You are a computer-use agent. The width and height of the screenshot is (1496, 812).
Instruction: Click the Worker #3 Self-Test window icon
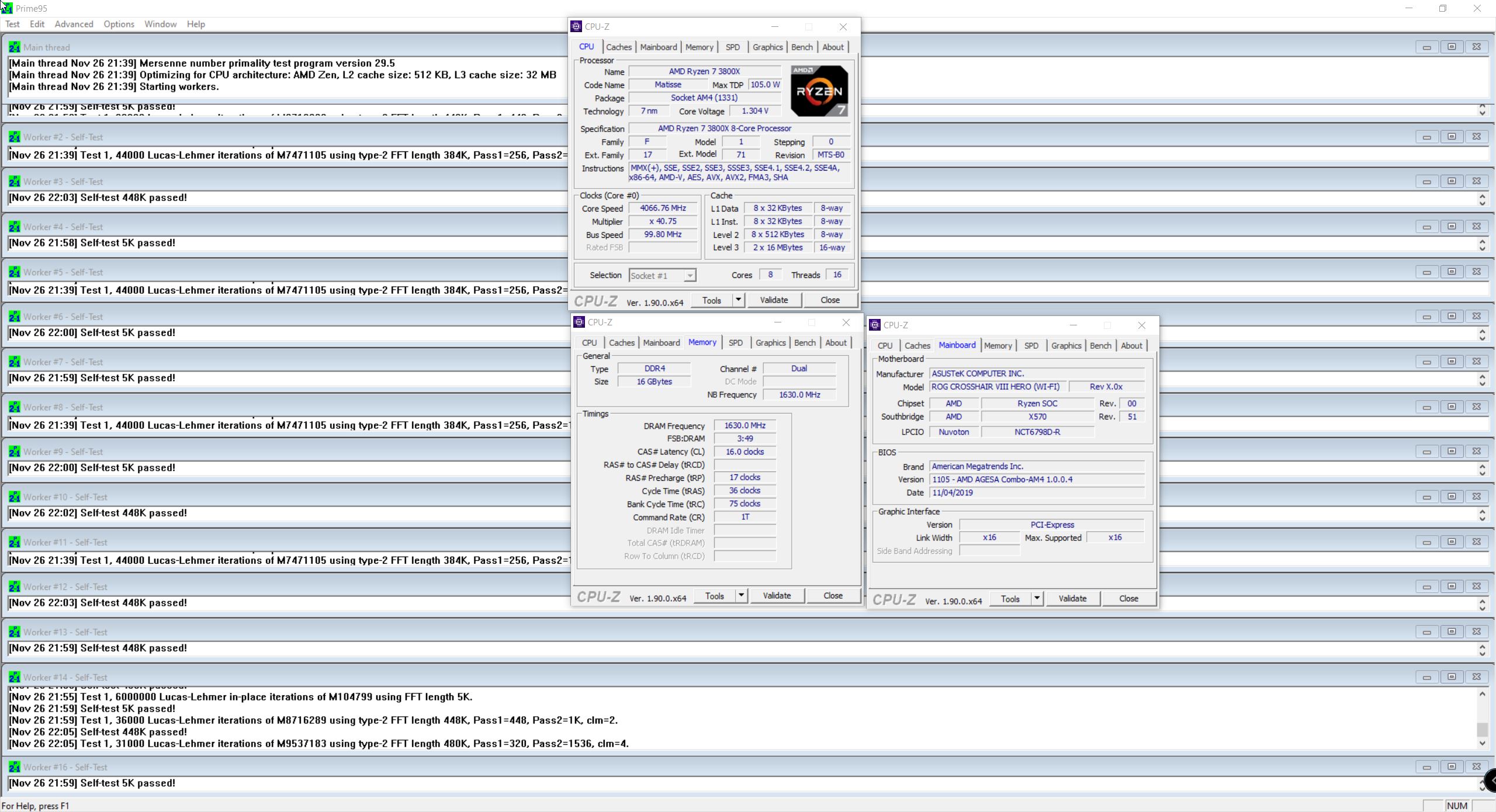[x=14, y=182]
